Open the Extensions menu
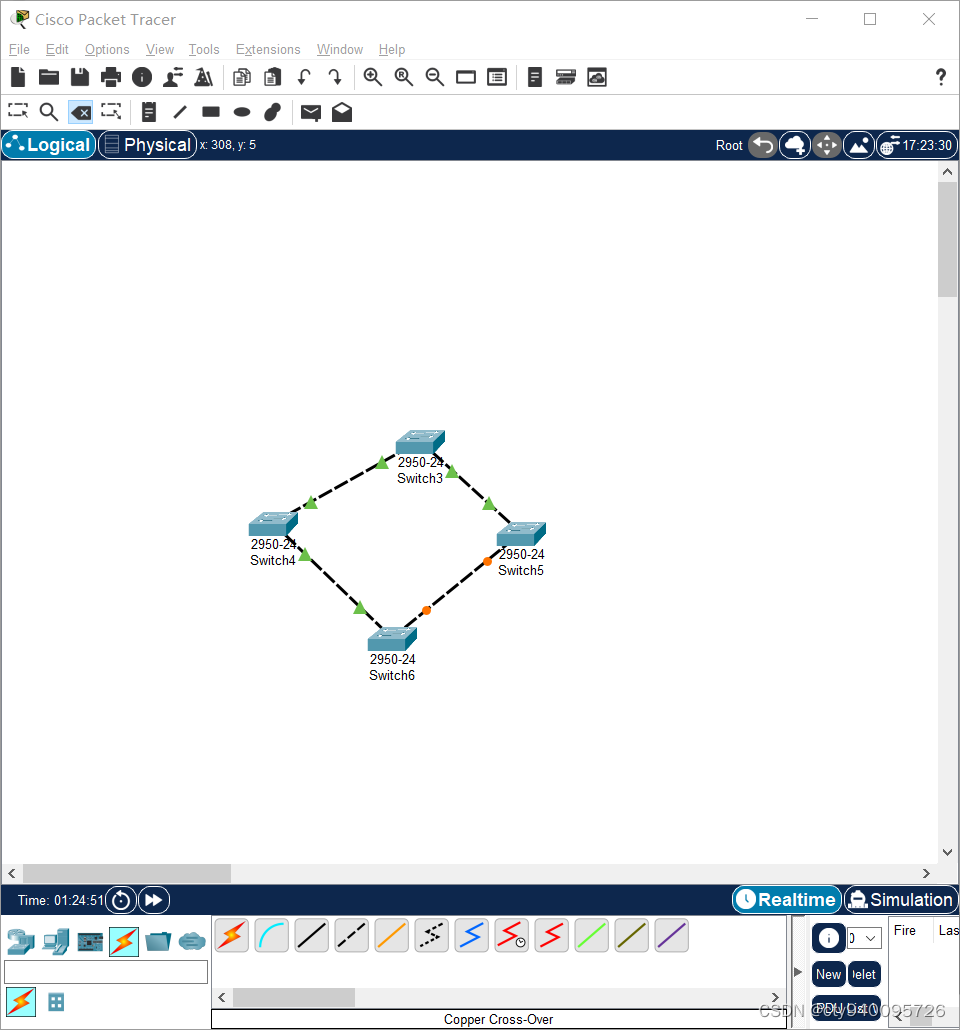Viewport: 960px width, 1030px height. point(268,49)
